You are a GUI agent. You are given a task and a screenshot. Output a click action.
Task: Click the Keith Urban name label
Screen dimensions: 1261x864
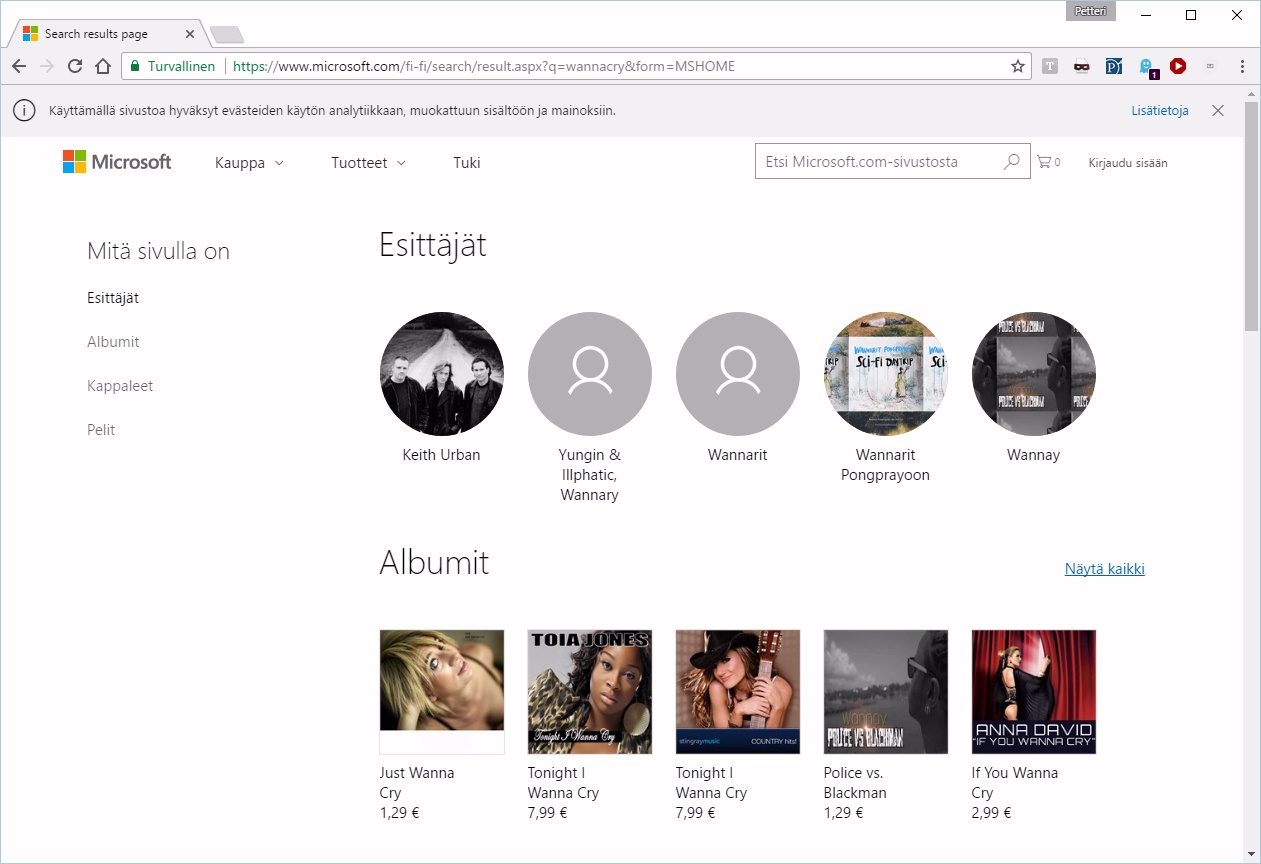coord(441,455)
